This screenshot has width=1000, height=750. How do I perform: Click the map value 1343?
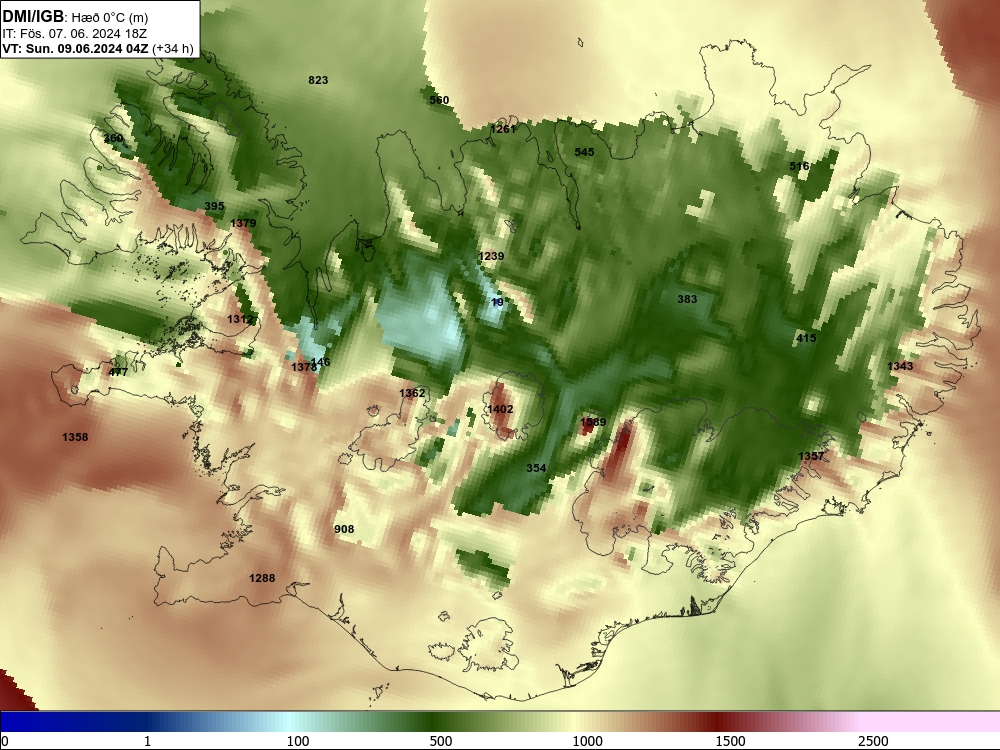pos(900,365)
